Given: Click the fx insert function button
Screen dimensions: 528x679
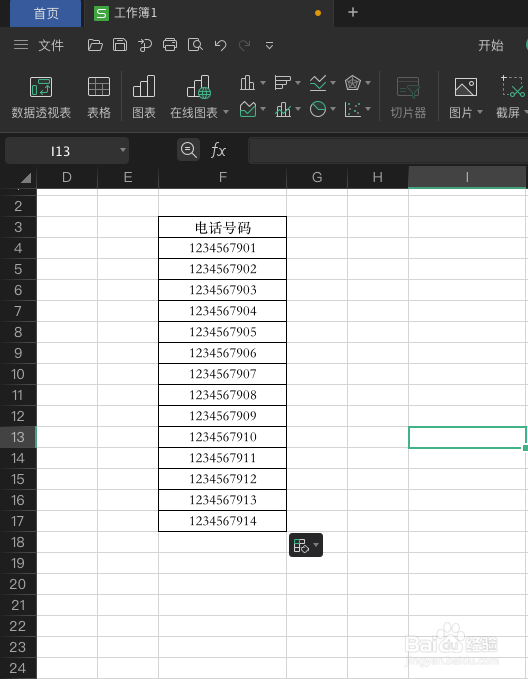Looking at the screenshot, I should point(218,150).
